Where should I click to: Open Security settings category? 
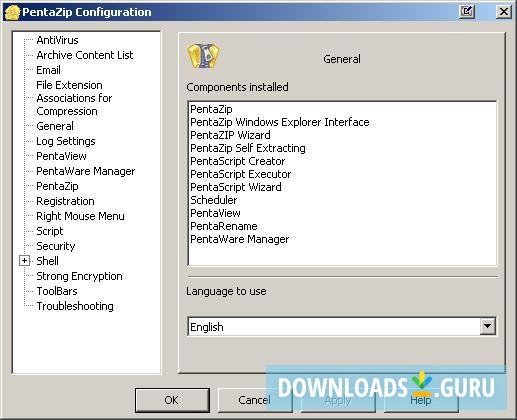pyautogui.click(x=56, y=246)
